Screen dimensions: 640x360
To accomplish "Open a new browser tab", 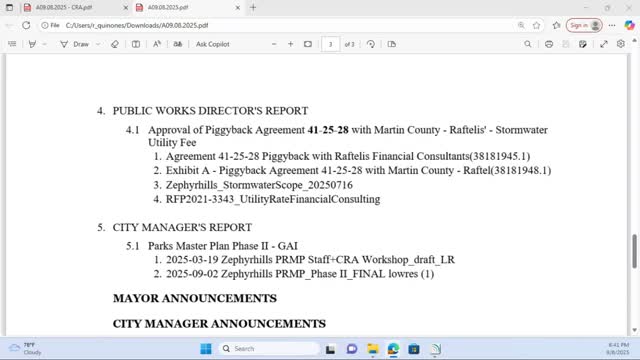I will pos(253,7).
